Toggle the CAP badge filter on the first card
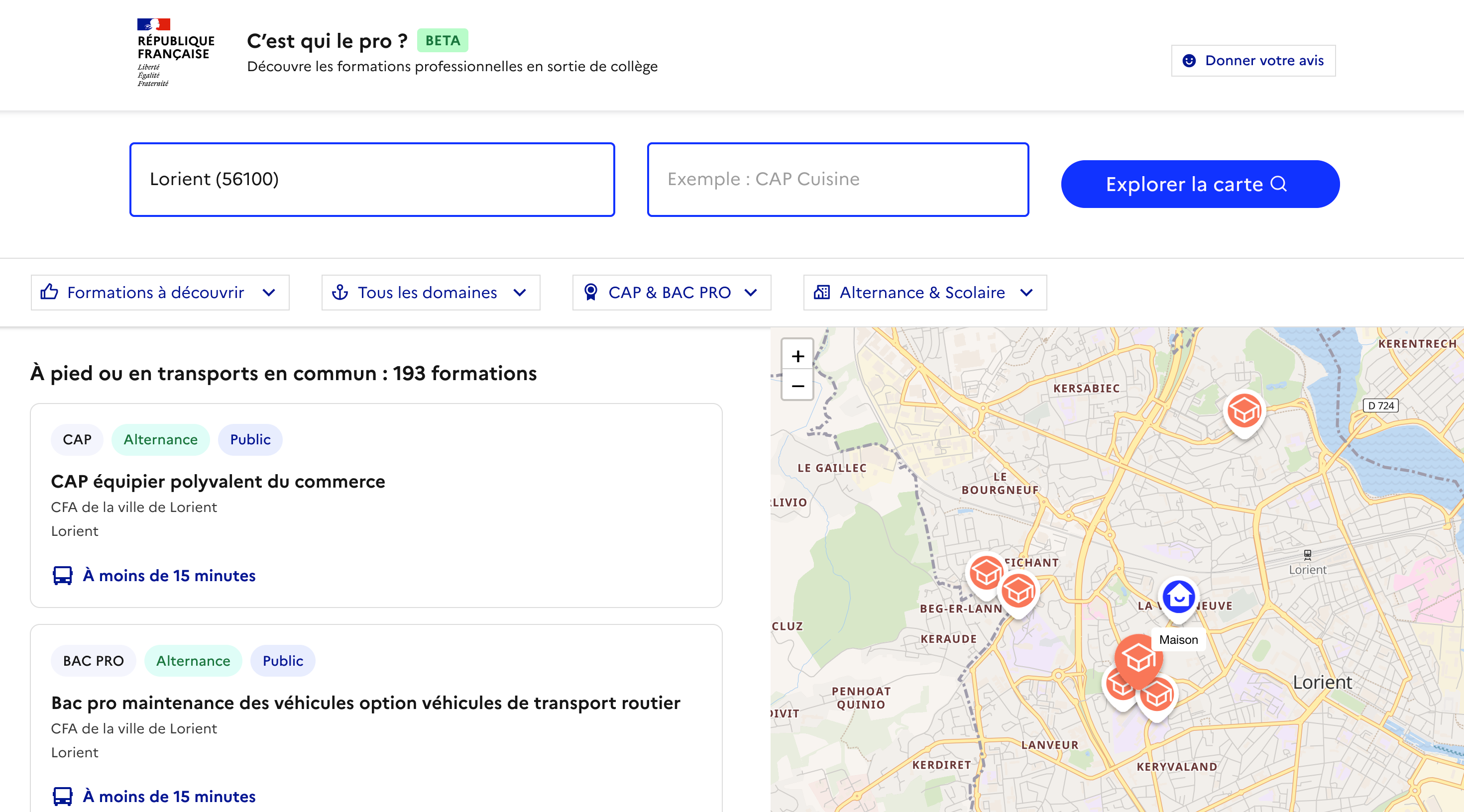Screen dimensions: 1464x812 pyautogui.click(x=77, y=439)
